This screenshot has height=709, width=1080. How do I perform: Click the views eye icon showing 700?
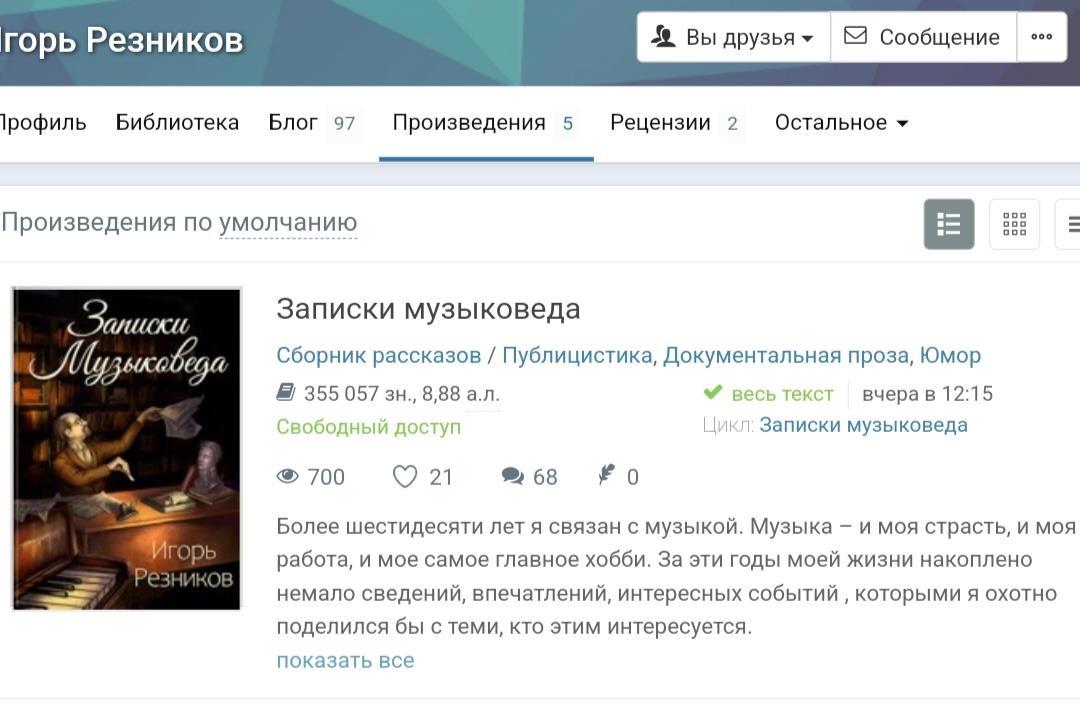click(x=287, y=476)
